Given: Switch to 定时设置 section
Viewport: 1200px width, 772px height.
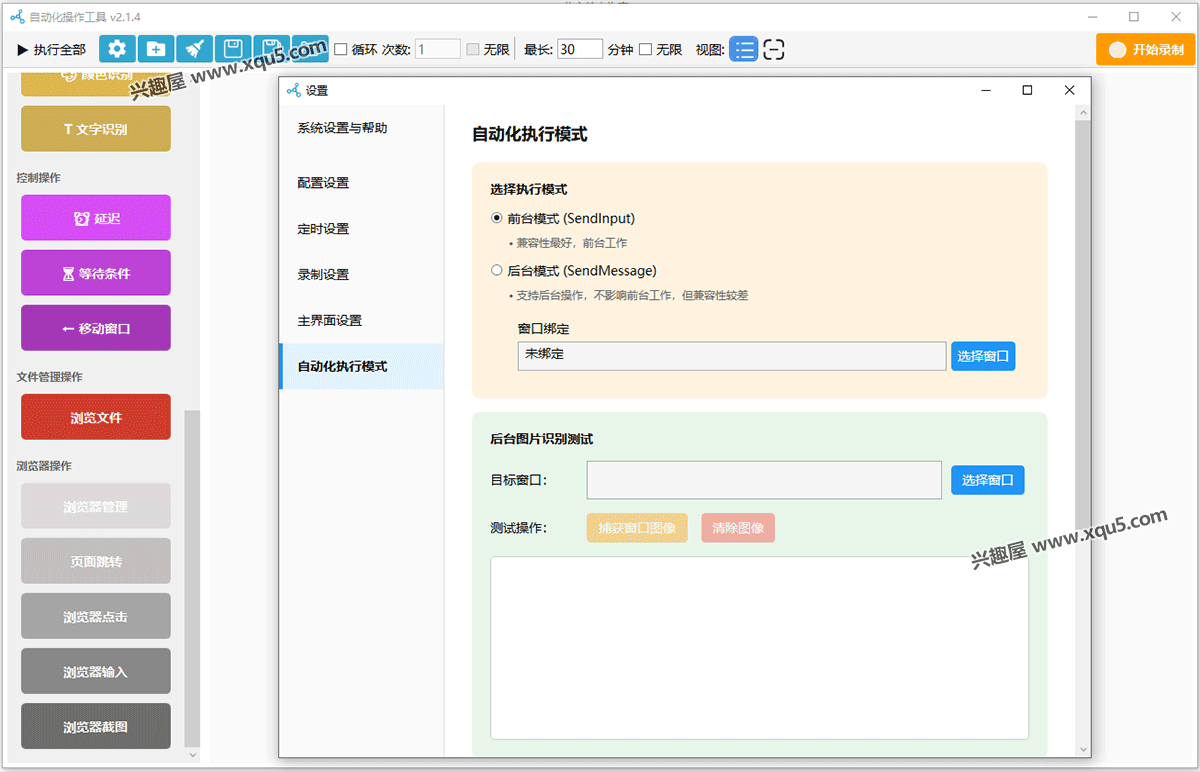Looking at the screenshot, I should (x=323, y=229).
